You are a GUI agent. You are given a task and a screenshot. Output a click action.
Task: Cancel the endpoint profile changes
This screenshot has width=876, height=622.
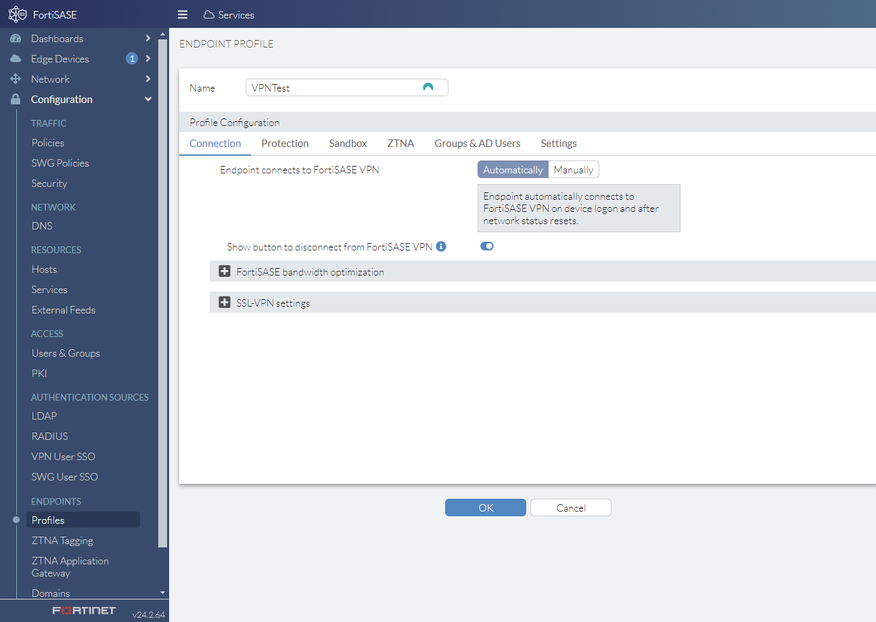[x=570, y=507]
